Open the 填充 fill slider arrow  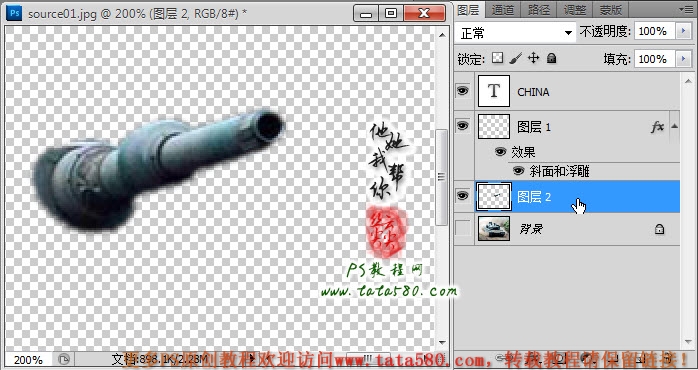(x=683, y=59)
